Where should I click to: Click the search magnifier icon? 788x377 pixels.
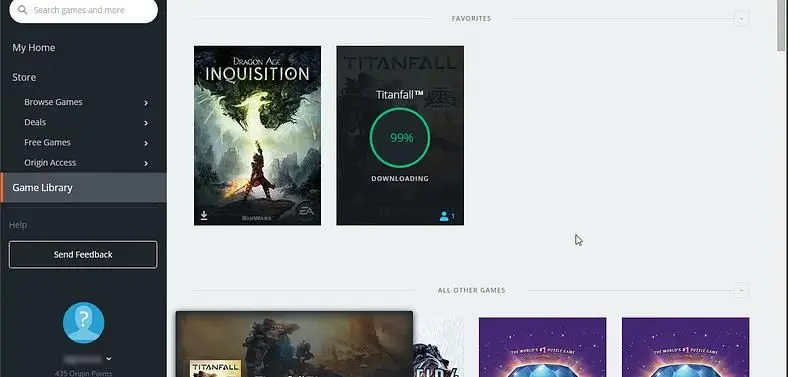pos(22,10)
